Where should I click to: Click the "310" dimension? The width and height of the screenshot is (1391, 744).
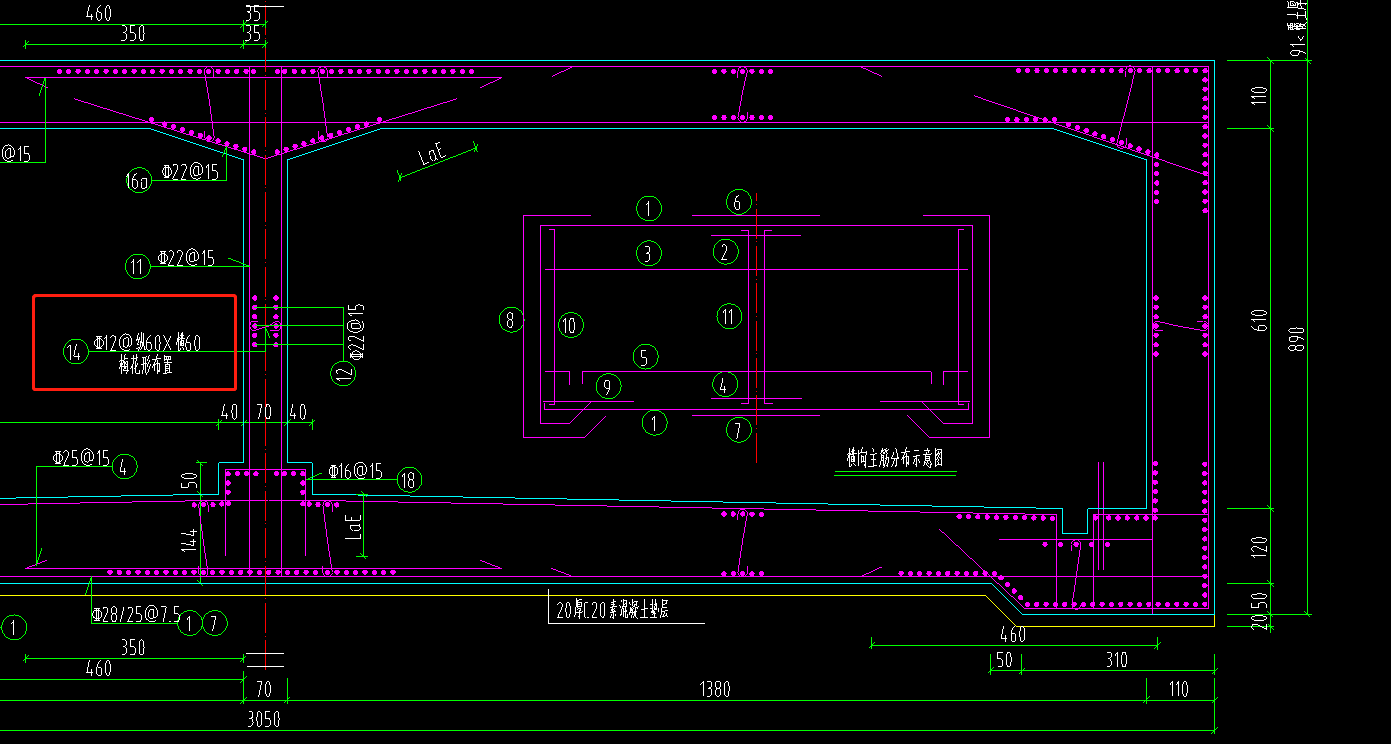(x=1117, y=659)
